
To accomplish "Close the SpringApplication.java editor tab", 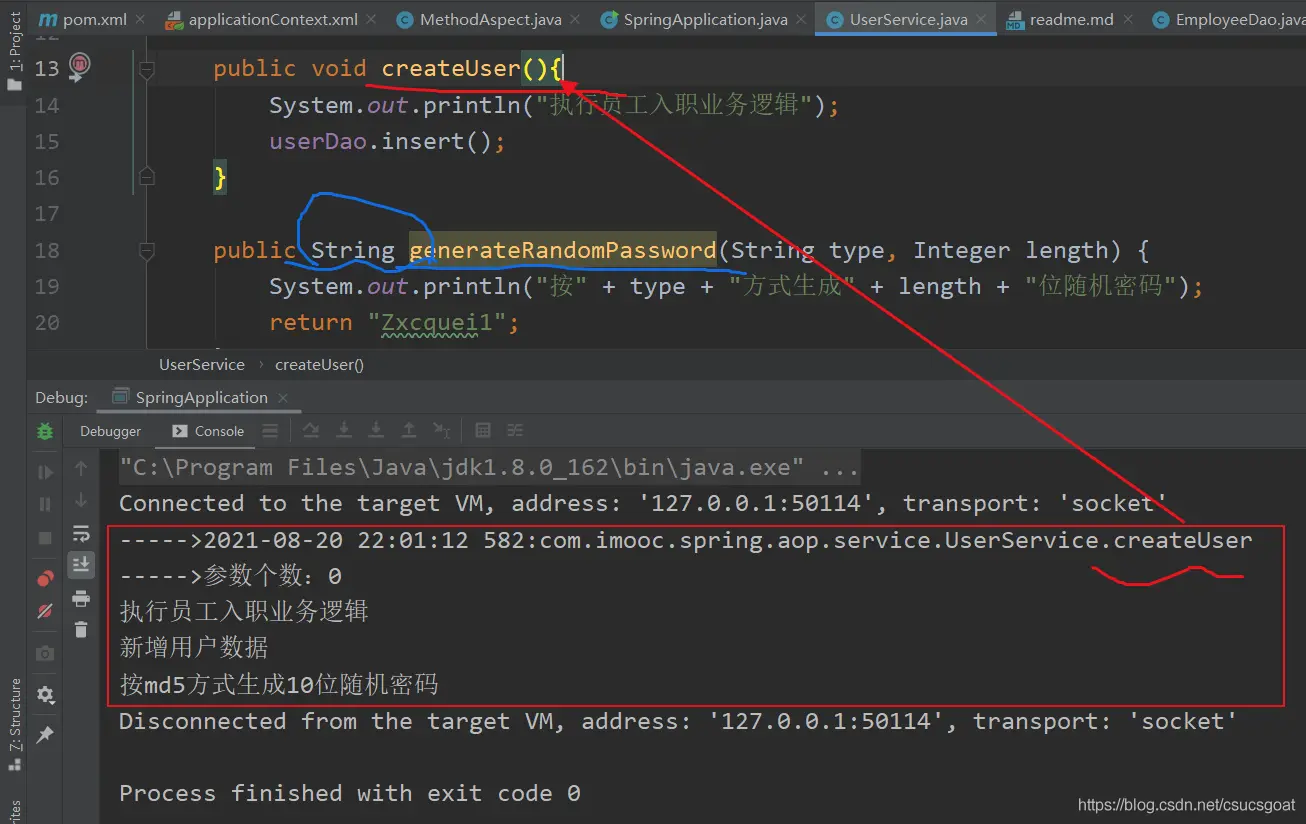I will [802, 20].
